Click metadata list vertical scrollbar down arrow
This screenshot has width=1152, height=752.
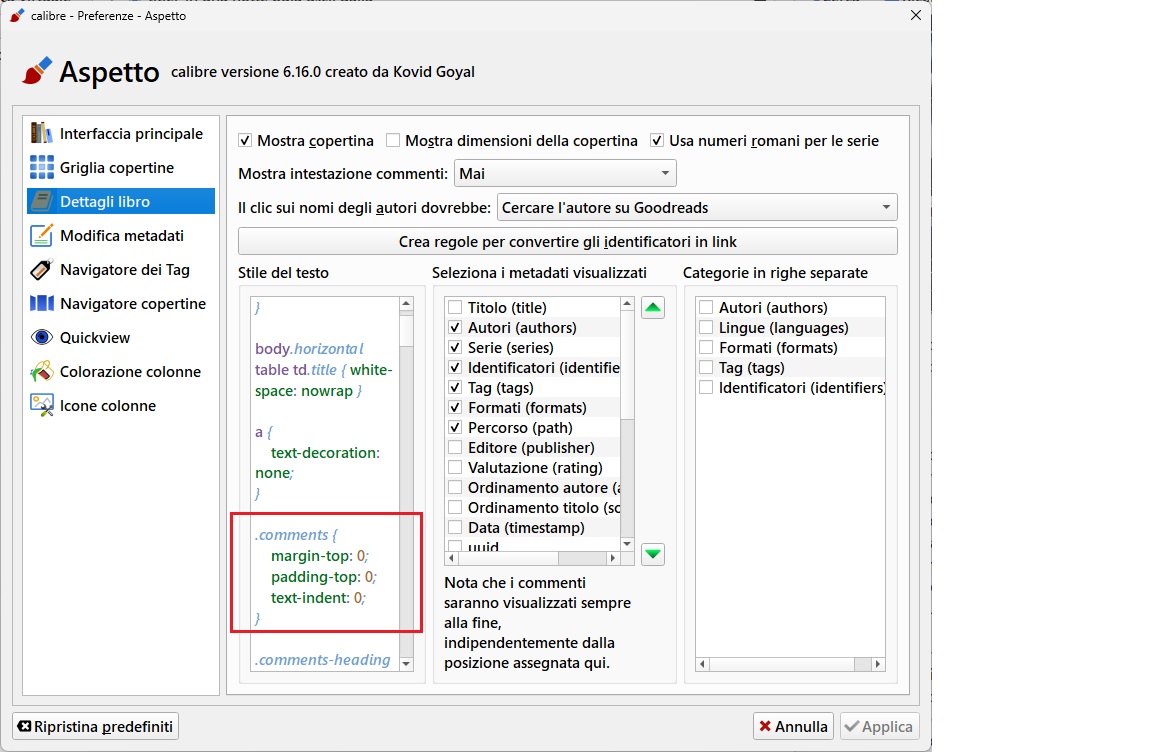click(x=627, y=544)
